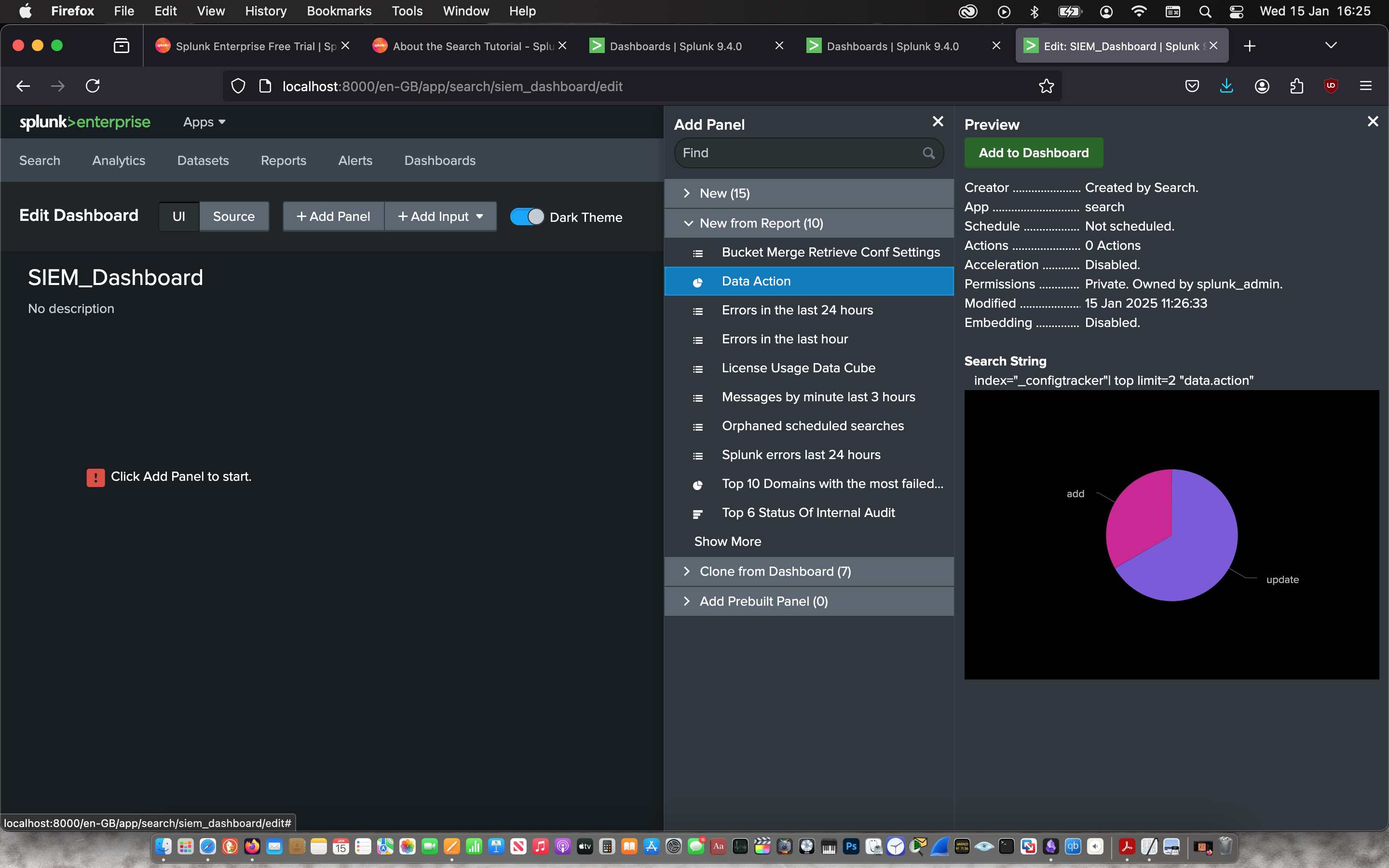Switch editor to Source mode
Viewport: 1389px width, 868px height.
click(x=233, y=217)
